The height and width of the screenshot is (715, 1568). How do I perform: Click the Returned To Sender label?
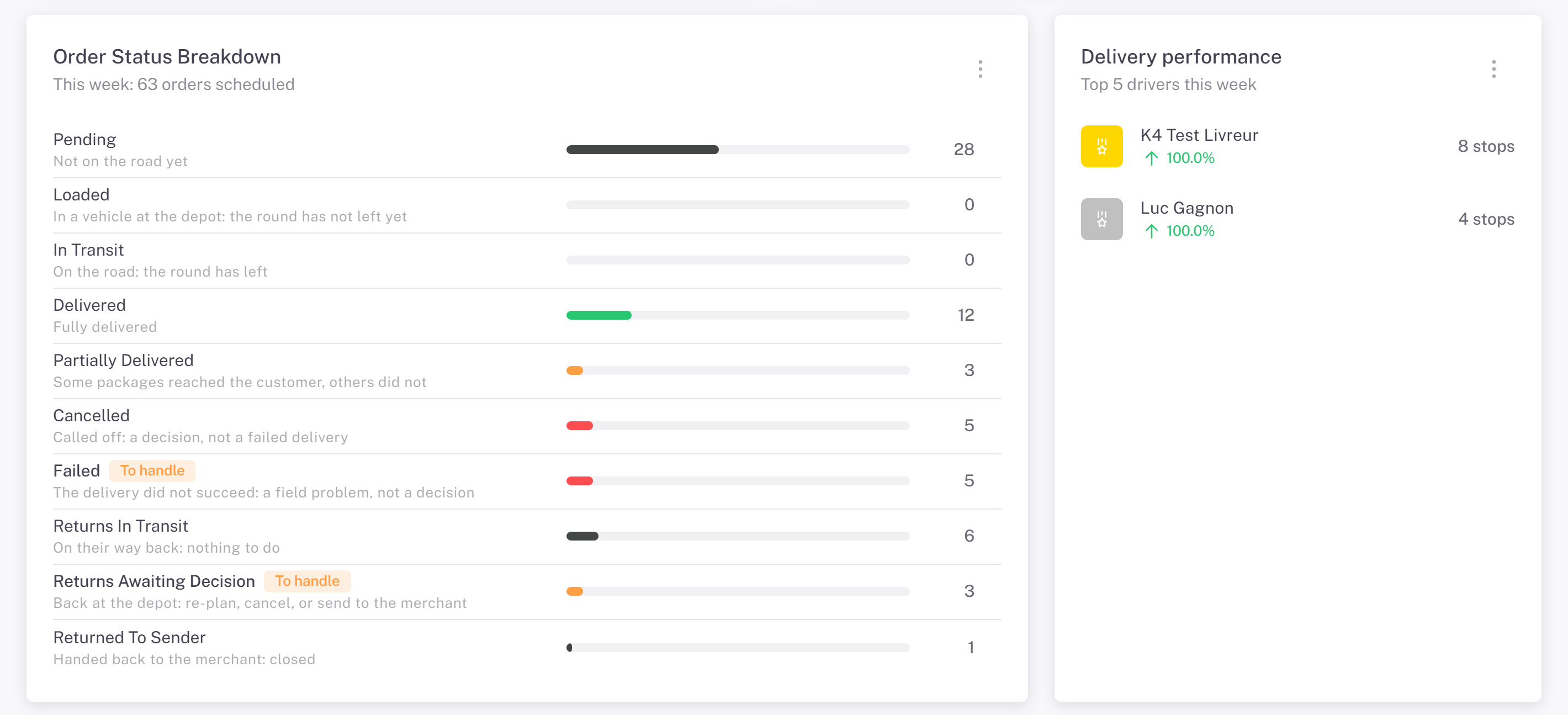130,638
